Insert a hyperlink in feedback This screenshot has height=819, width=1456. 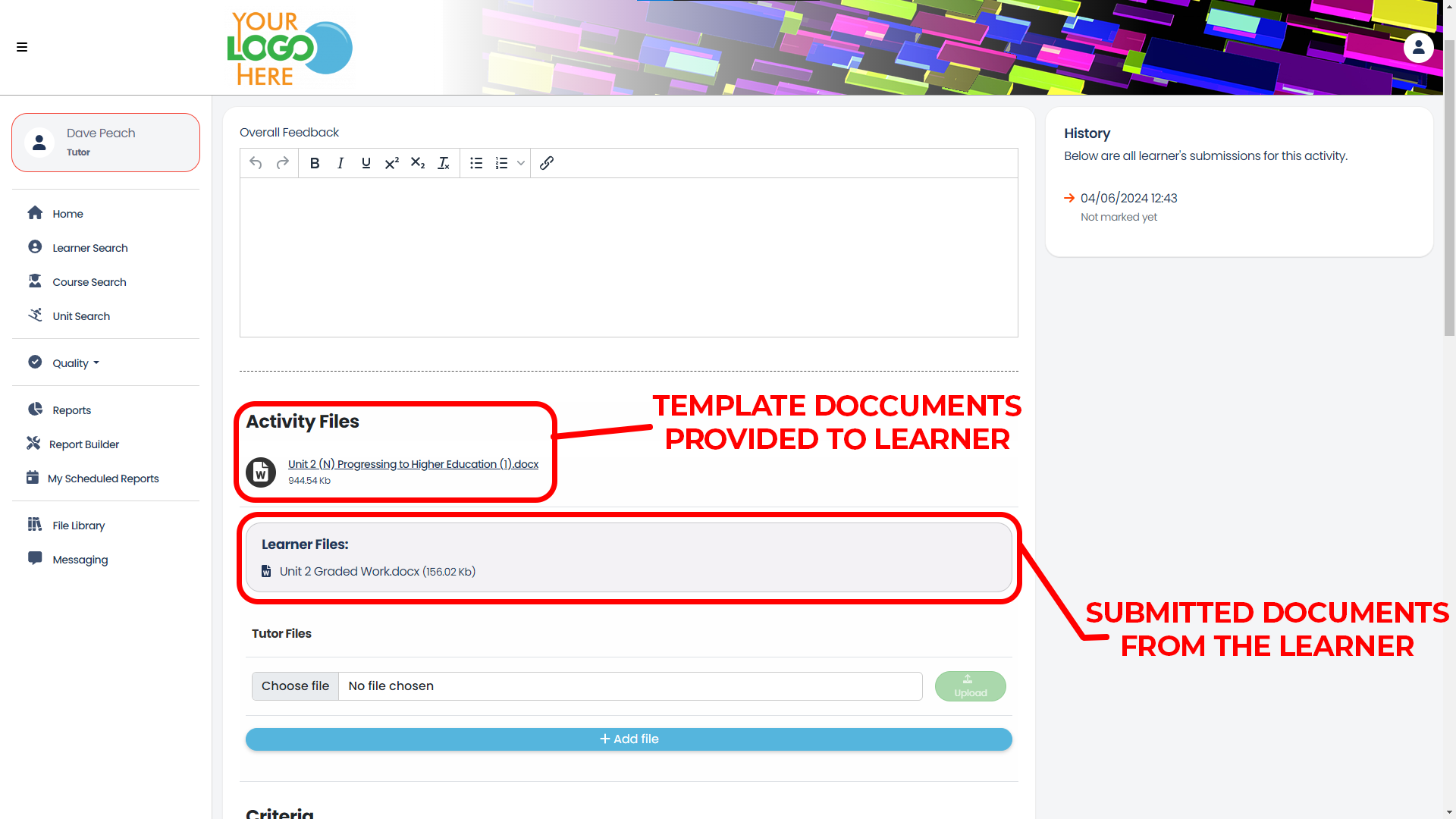point(547,163)
